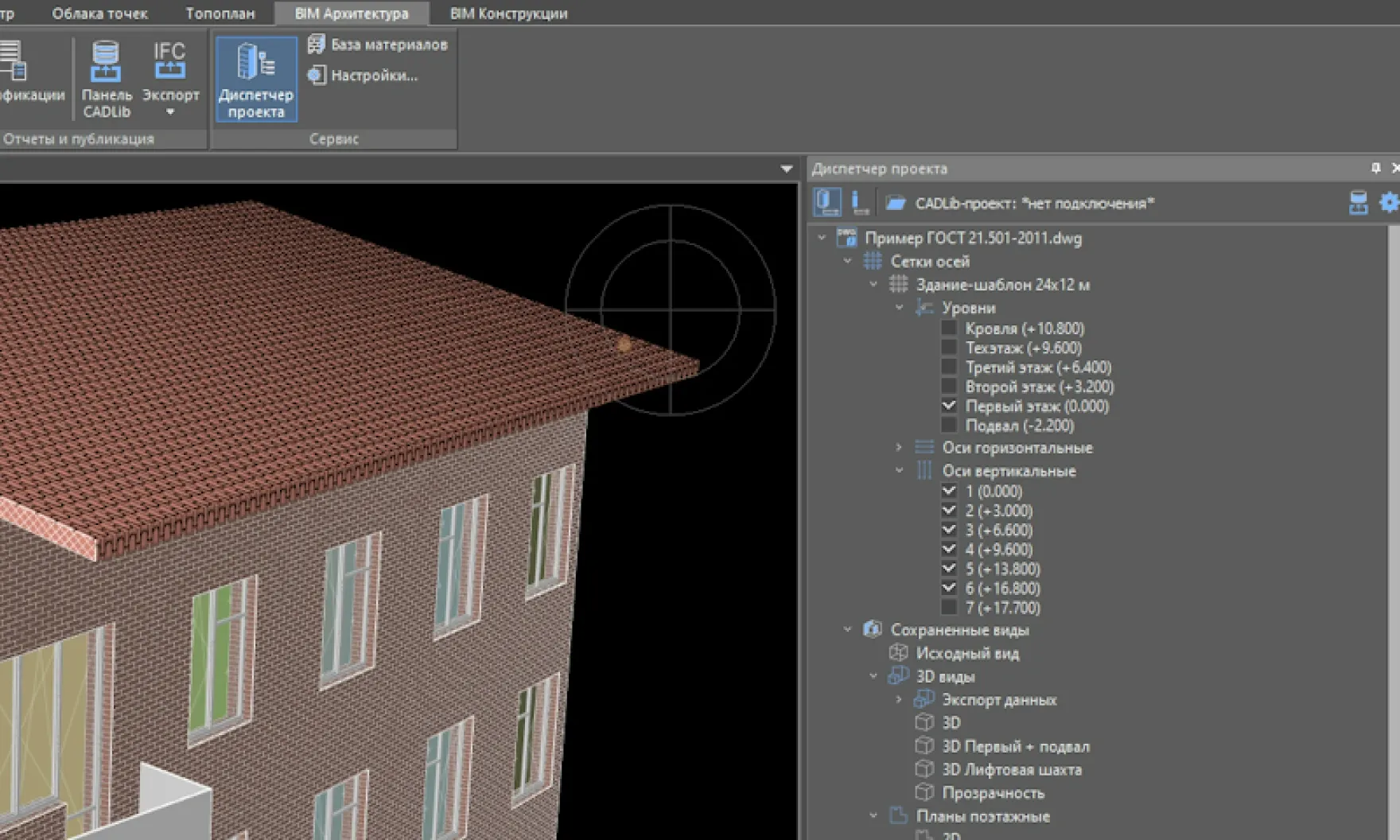Open the Диспетчер проекта tool
Viewport: 1400px width, 840px height.
click(255, 79)
